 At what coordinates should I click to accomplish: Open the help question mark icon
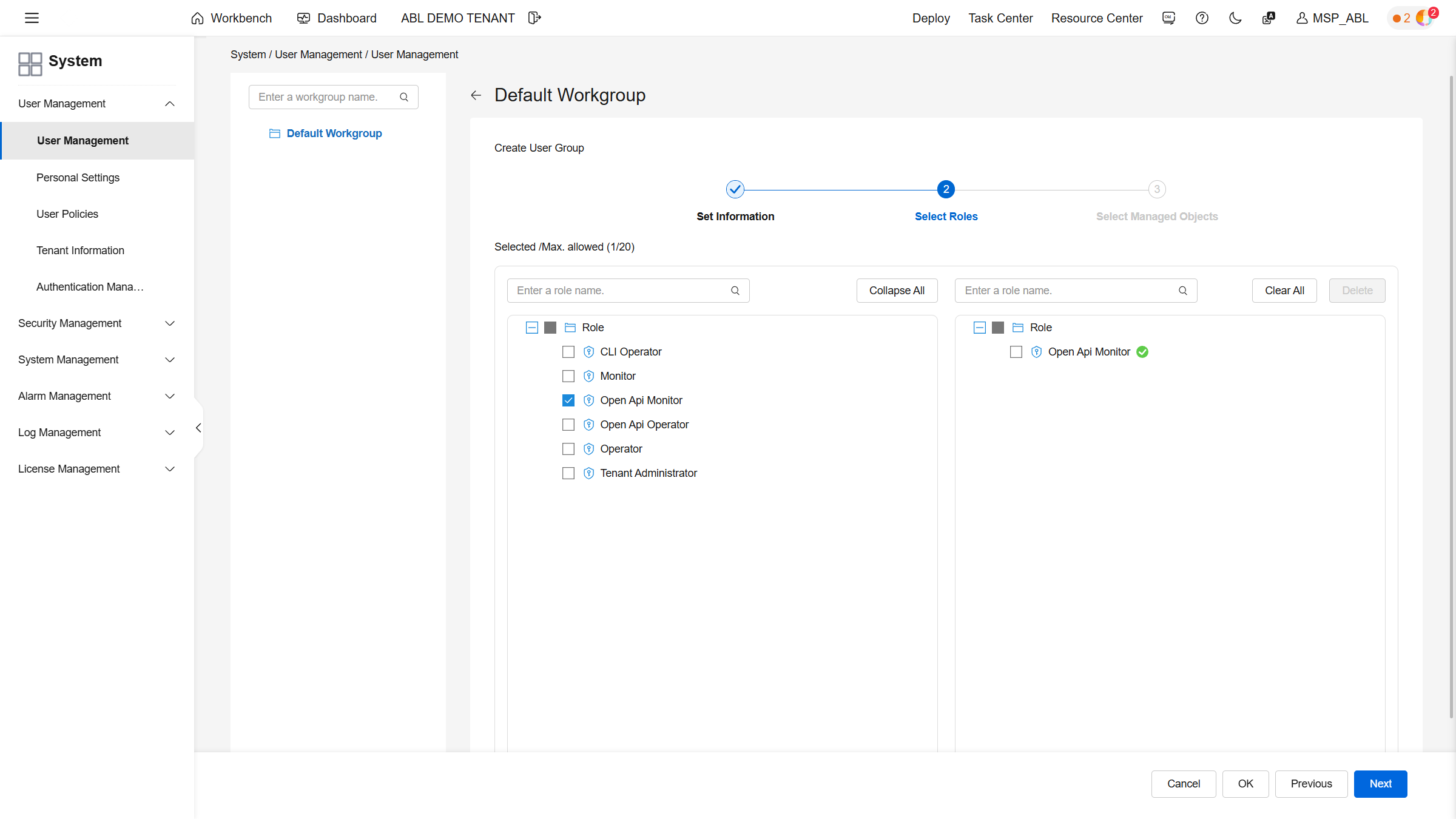1202,18
